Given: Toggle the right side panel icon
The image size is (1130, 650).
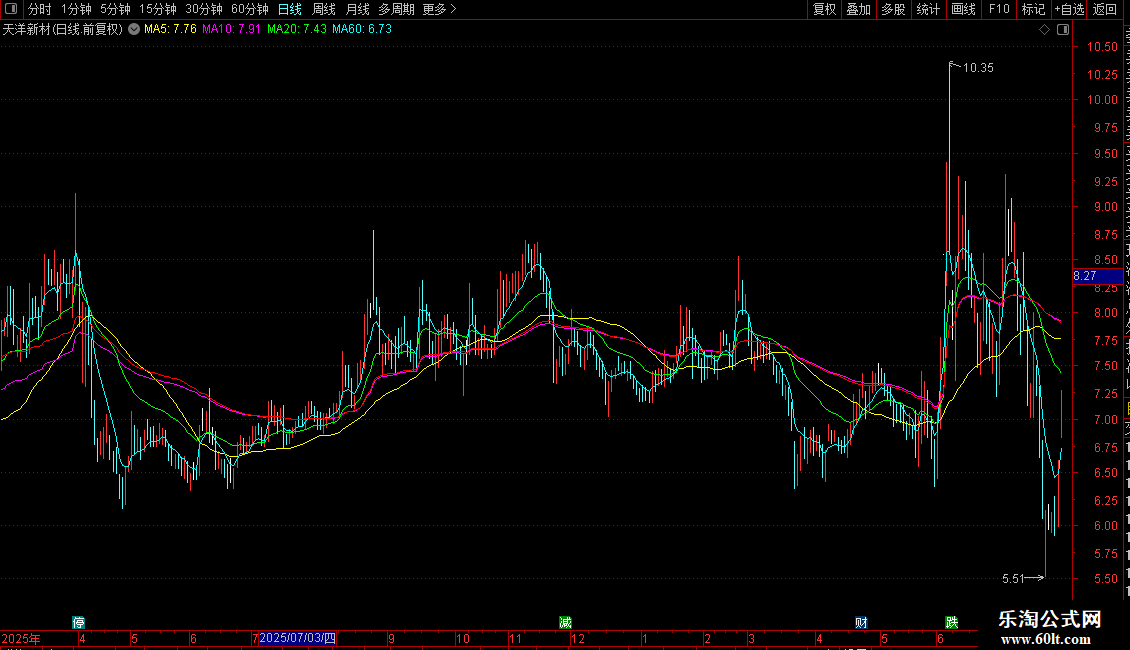Looking at the screenshot, I should 1062,30.
